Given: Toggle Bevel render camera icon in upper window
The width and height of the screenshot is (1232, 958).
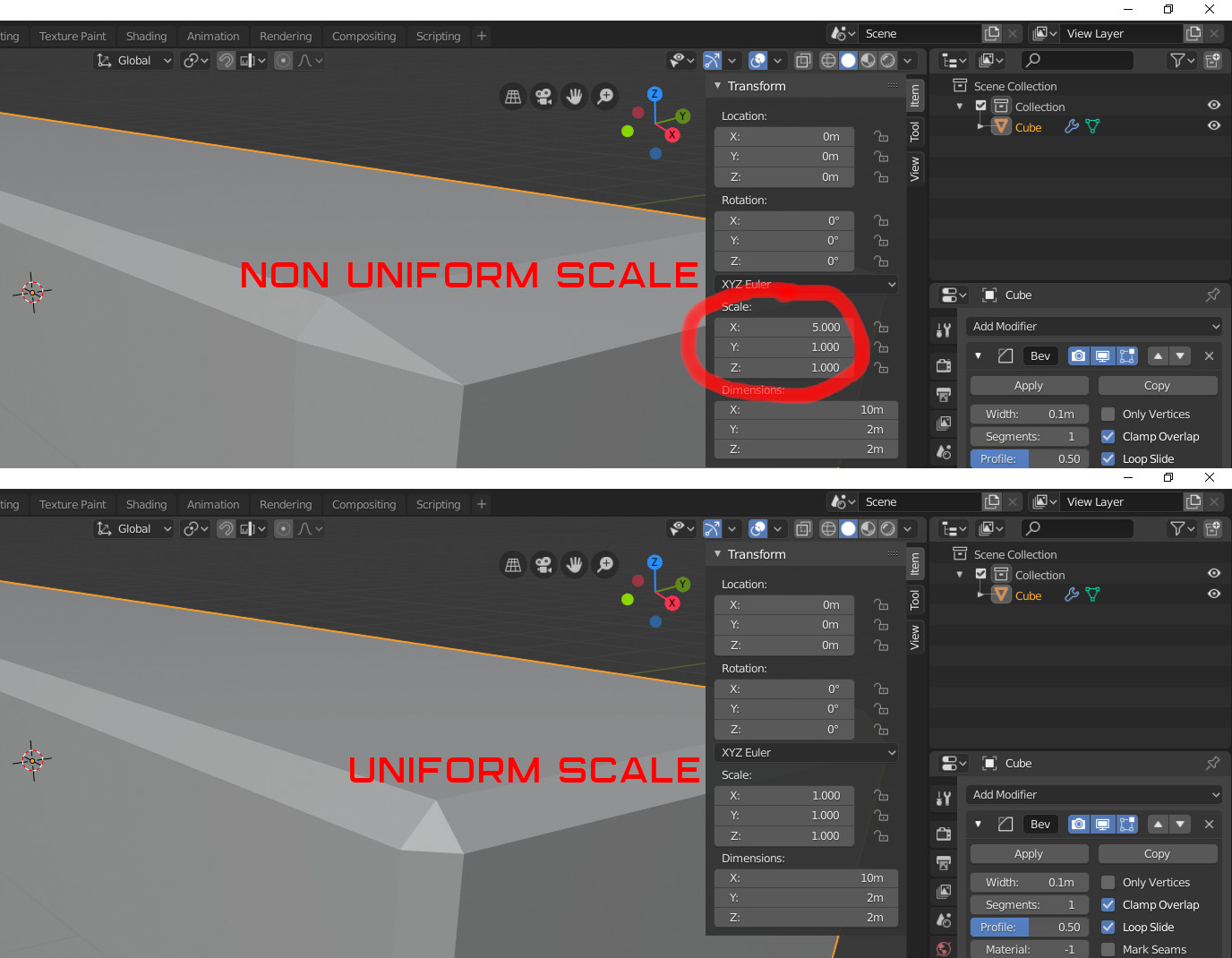Looking at the screenshot, I should 1079,355.
